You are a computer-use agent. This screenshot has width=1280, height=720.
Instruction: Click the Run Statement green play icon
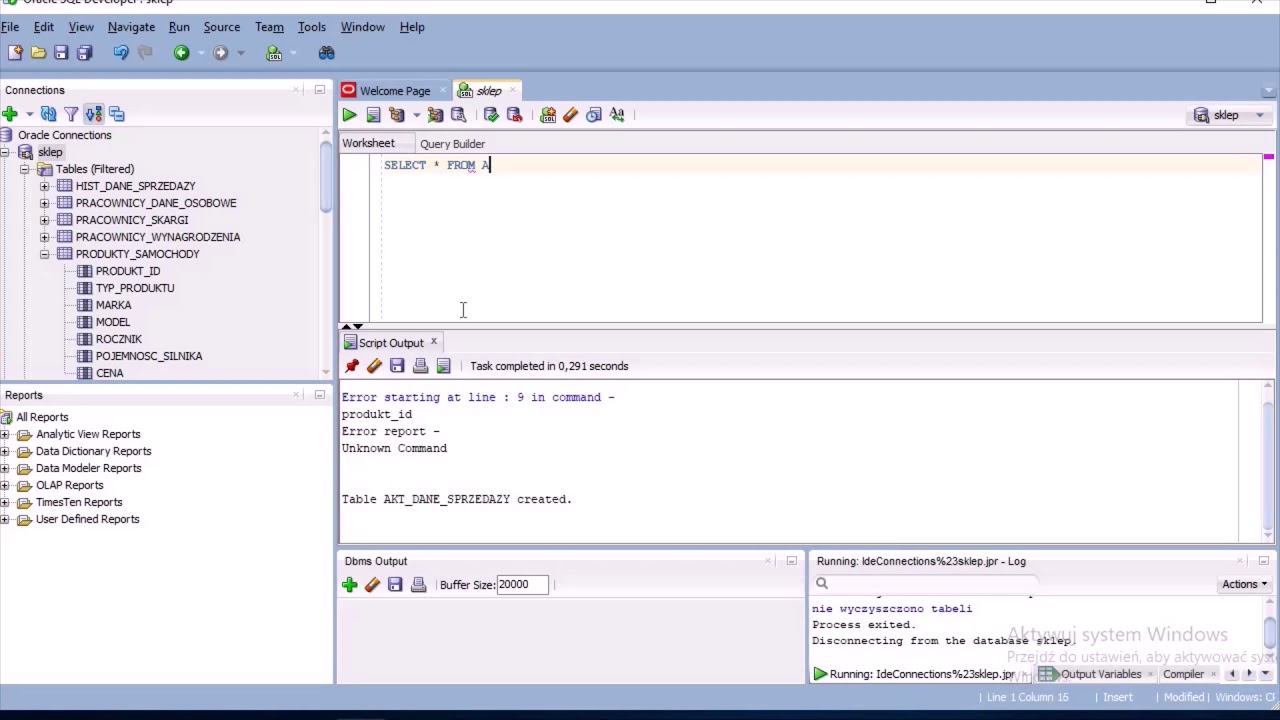click(349, 115)
